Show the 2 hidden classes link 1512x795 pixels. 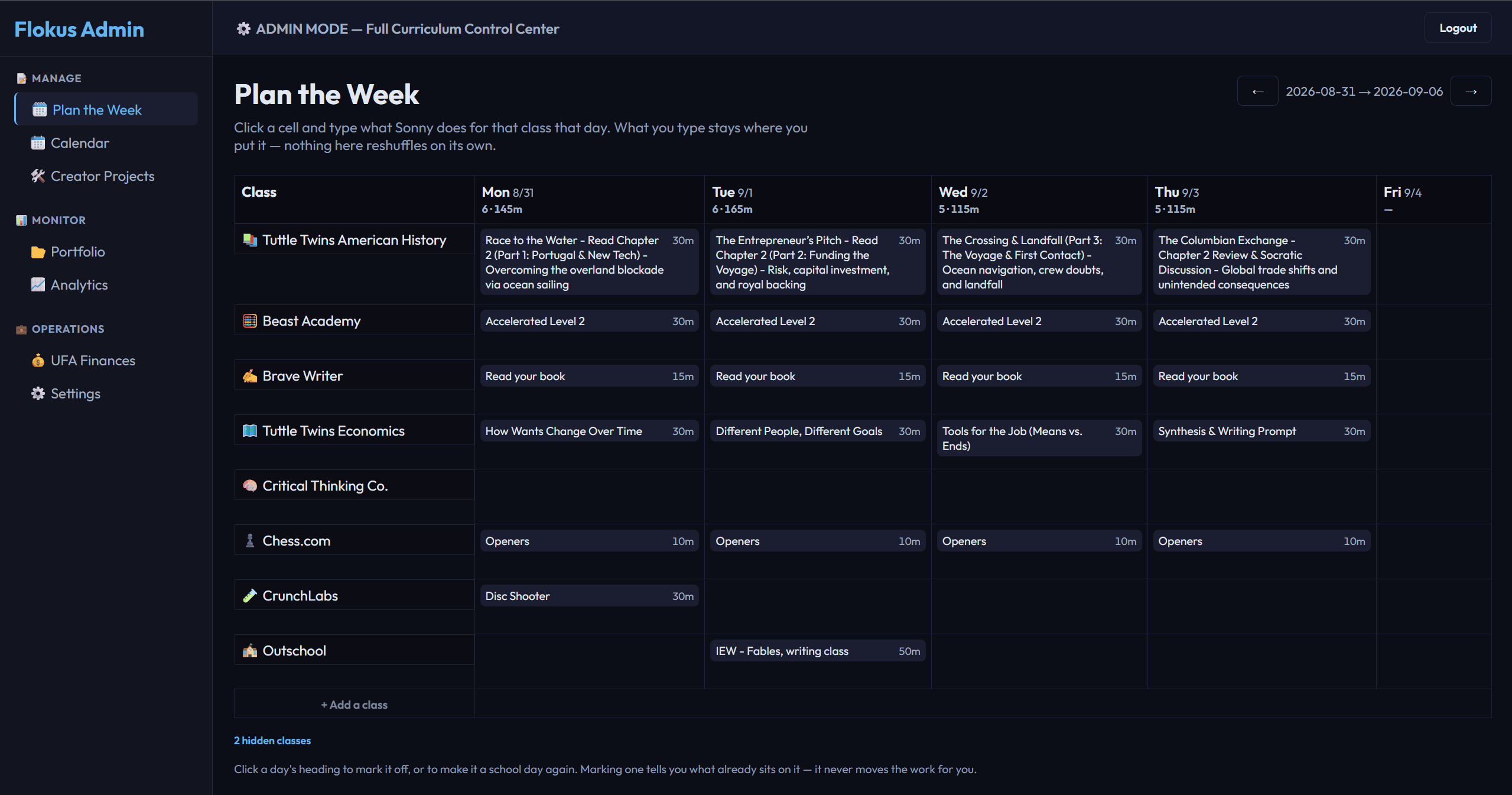272,740
